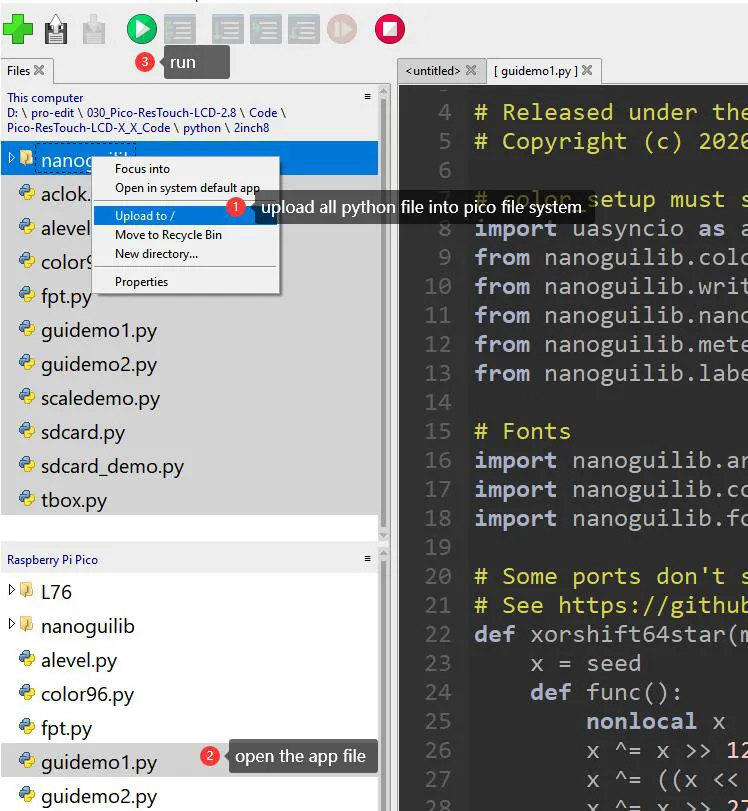Select alevel.py on Raspberry Pi Pico
Screen dimensions: 748x811
79,660
